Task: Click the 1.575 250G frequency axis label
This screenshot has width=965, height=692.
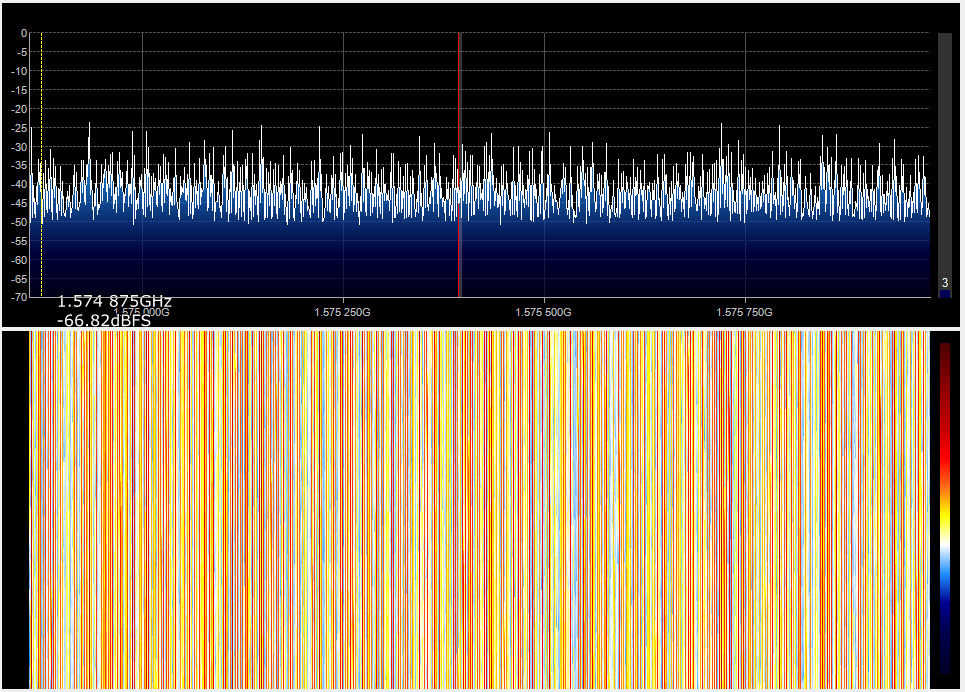Action: click(x=343, y=312)
